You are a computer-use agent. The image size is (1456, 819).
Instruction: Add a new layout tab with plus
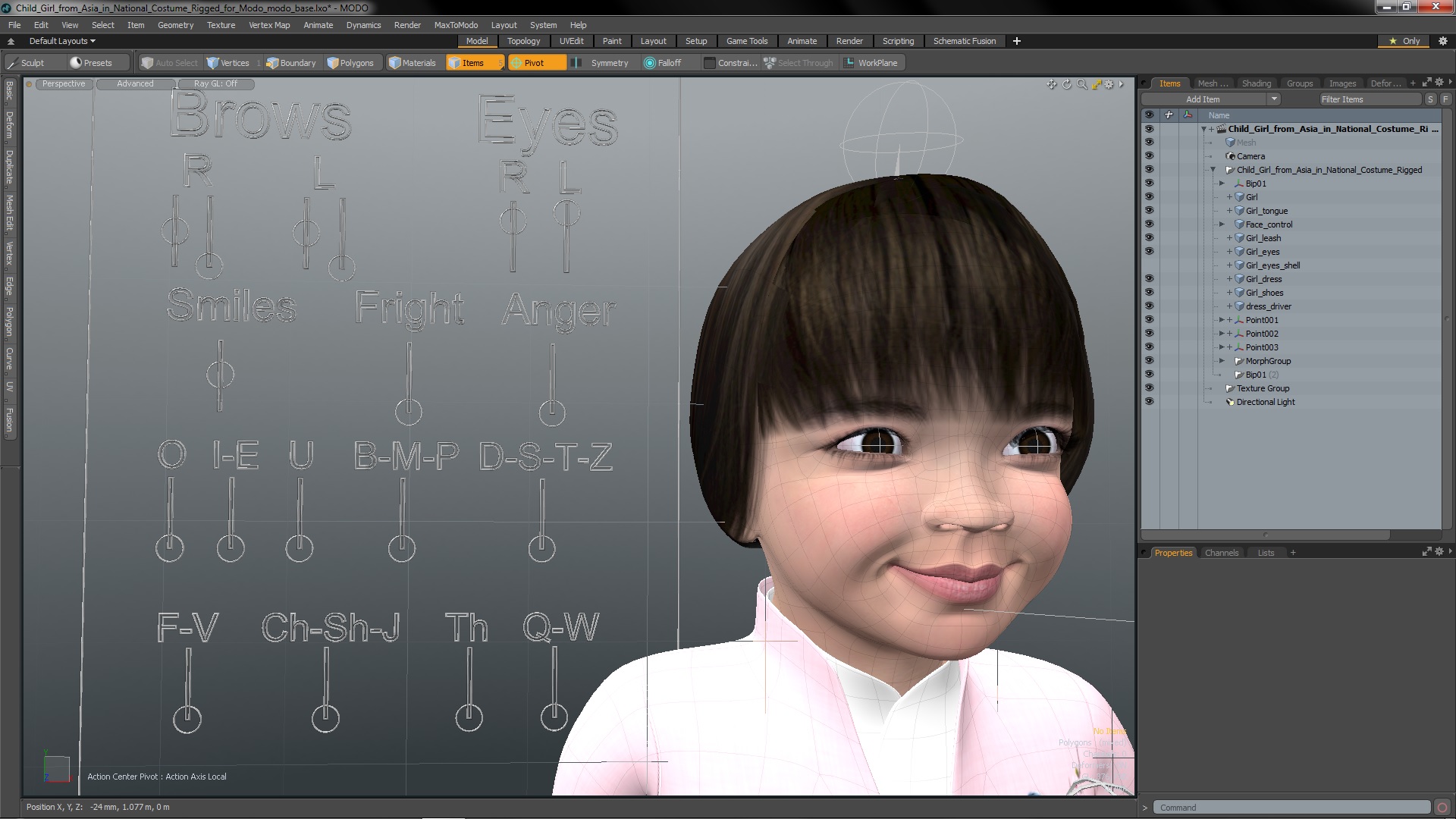[1017, 41]
